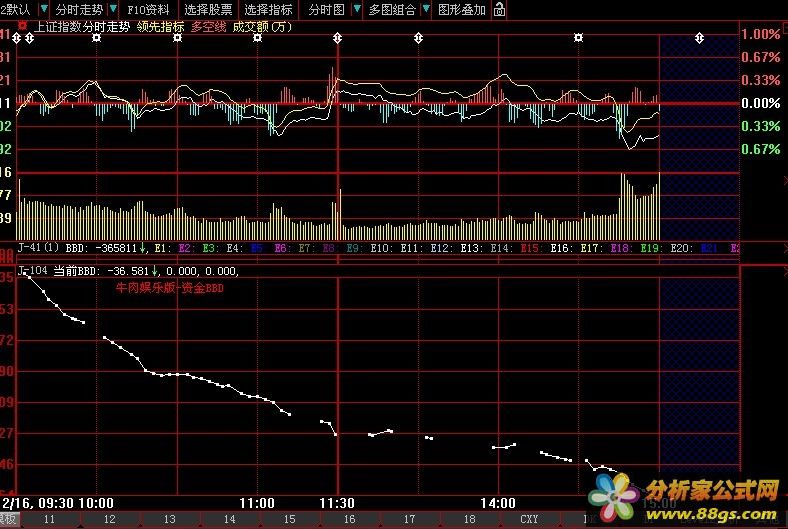Click the J-104 indicator label
The width and height of the screenshot is (788, 529).
pyautogui.click(x=33, y=271)
